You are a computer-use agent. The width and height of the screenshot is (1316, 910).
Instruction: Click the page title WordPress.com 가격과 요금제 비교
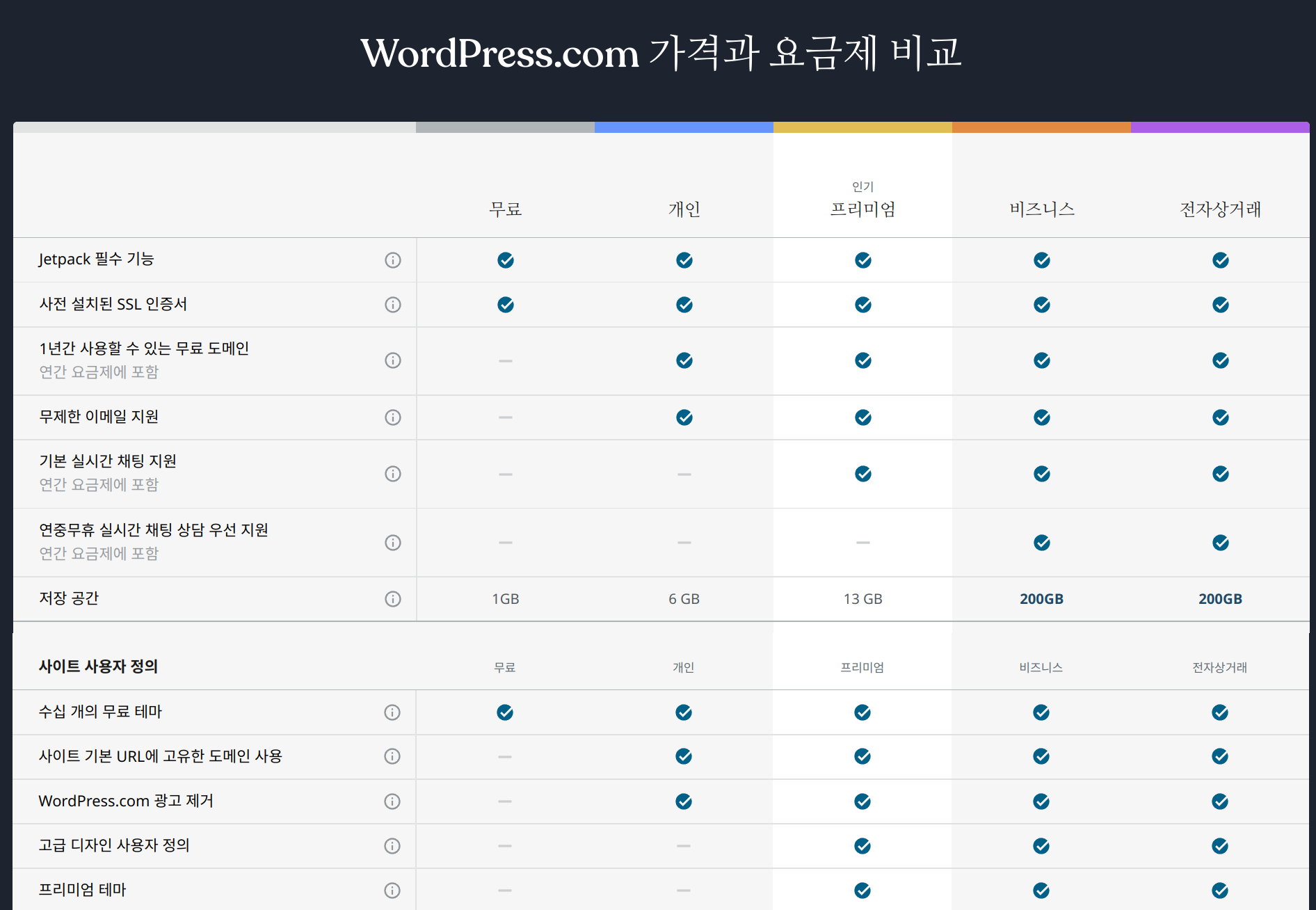point(661,53)
